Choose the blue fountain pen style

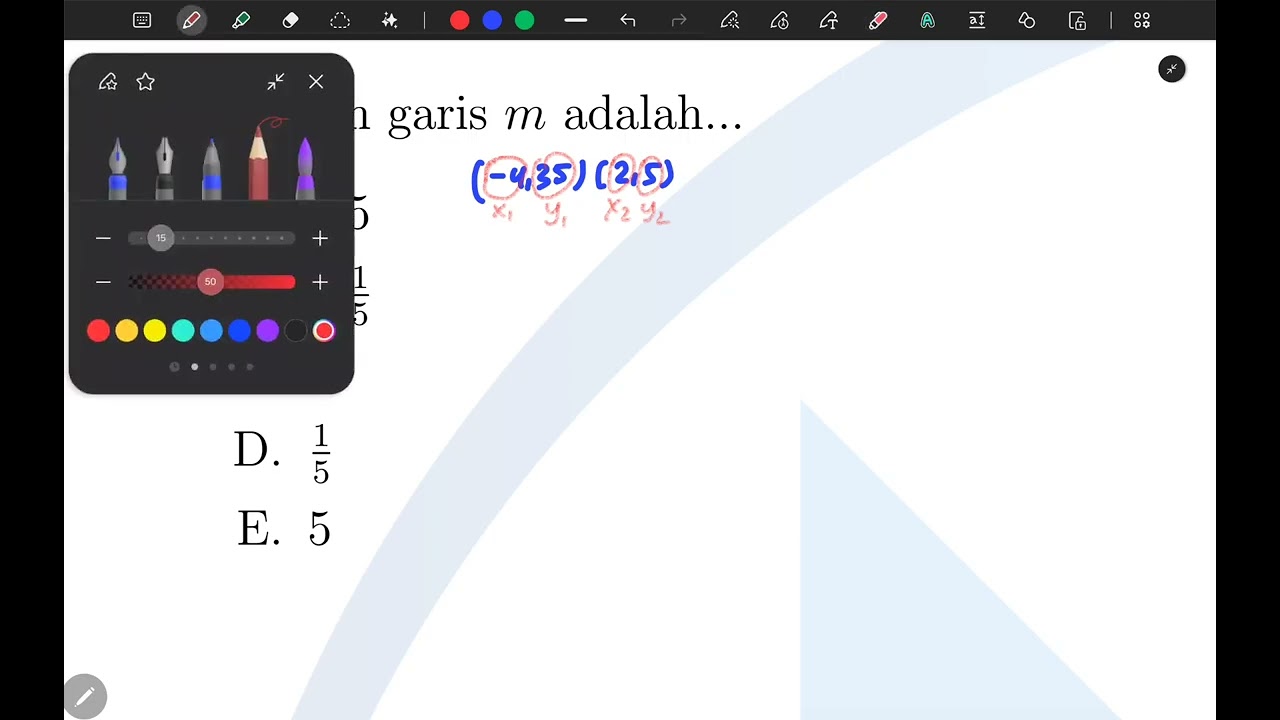click(118, 168)
